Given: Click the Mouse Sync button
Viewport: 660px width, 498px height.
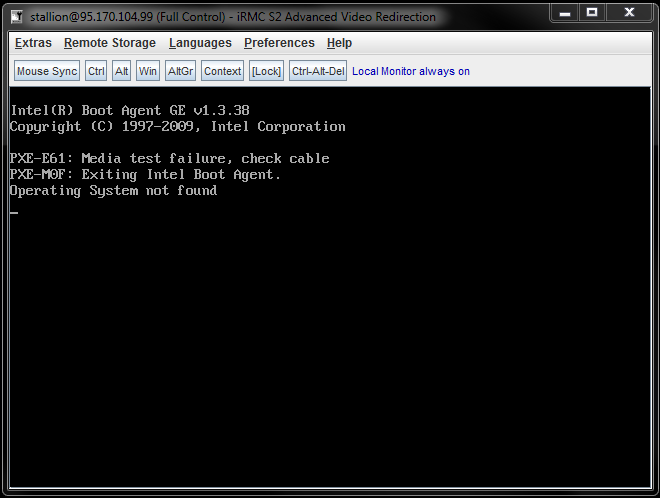Looking at the screenshot, I should [47, 71].
